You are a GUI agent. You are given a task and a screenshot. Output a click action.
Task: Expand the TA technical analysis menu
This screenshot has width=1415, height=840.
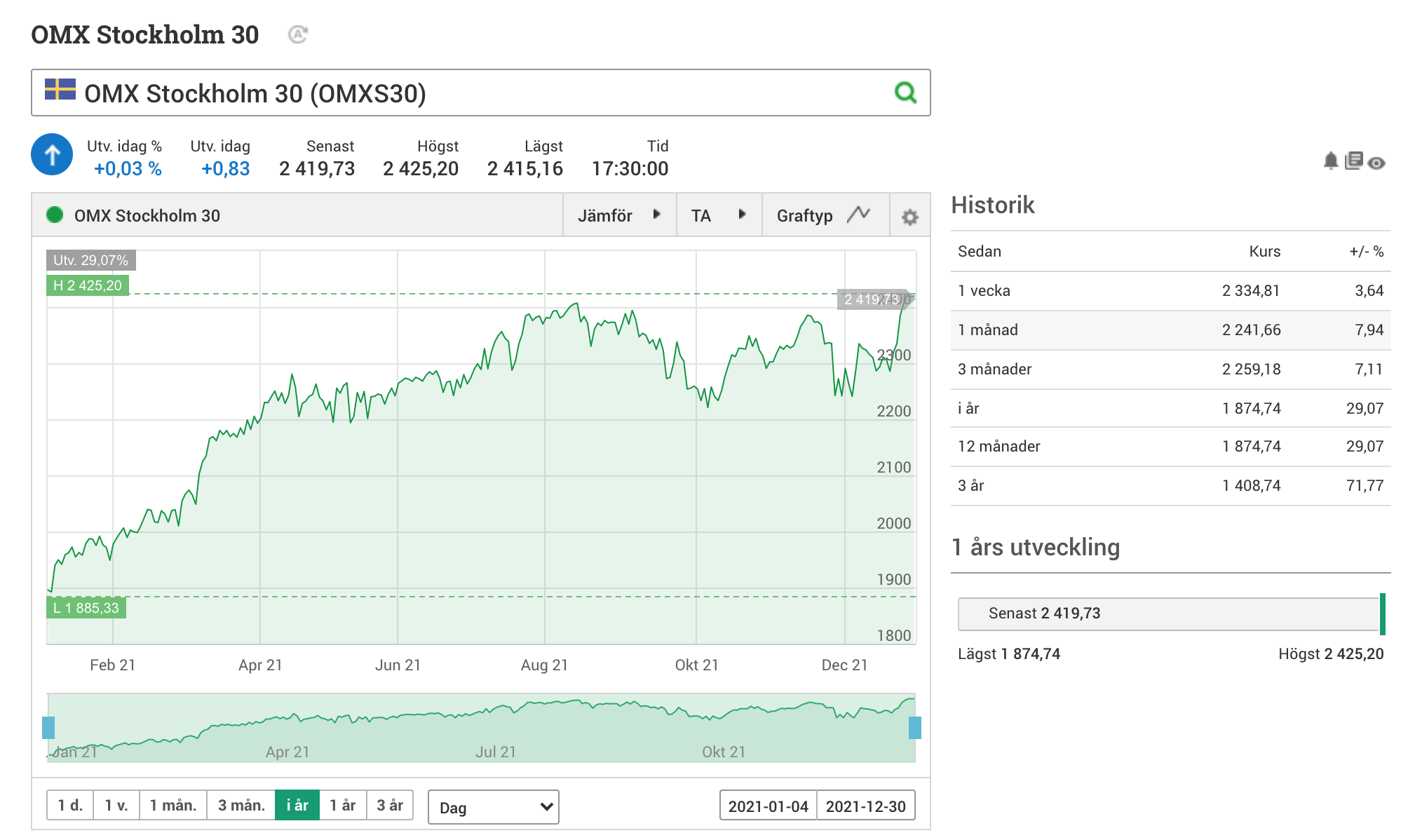pyautogui.click(x=719, y=215)
